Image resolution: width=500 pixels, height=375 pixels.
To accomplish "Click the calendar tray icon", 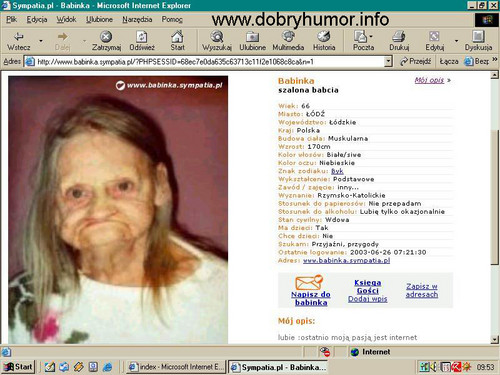I will point(445,367).
